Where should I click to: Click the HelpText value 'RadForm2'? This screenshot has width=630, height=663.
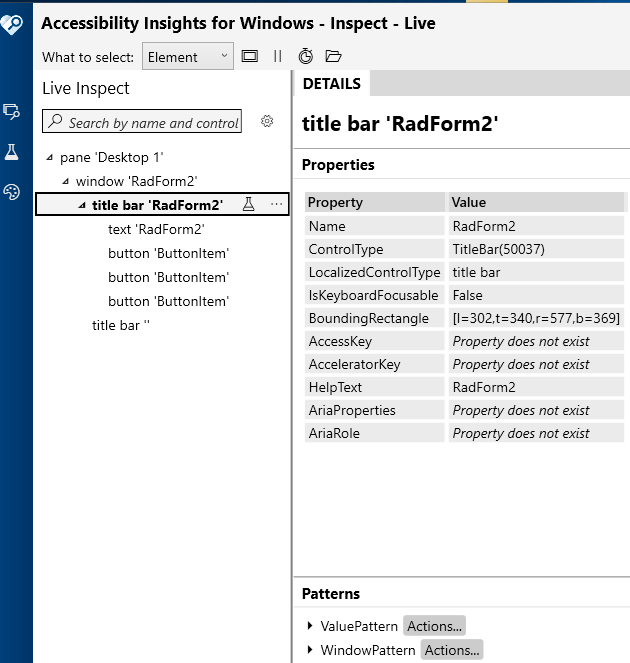[x=536, y=387]
